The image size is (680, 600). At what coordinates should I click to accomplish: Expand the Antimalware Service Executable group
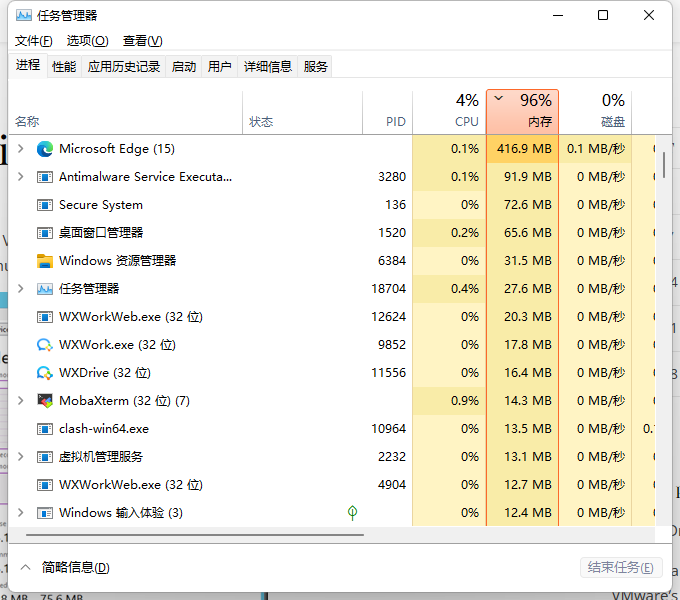(x=20, y=177)
